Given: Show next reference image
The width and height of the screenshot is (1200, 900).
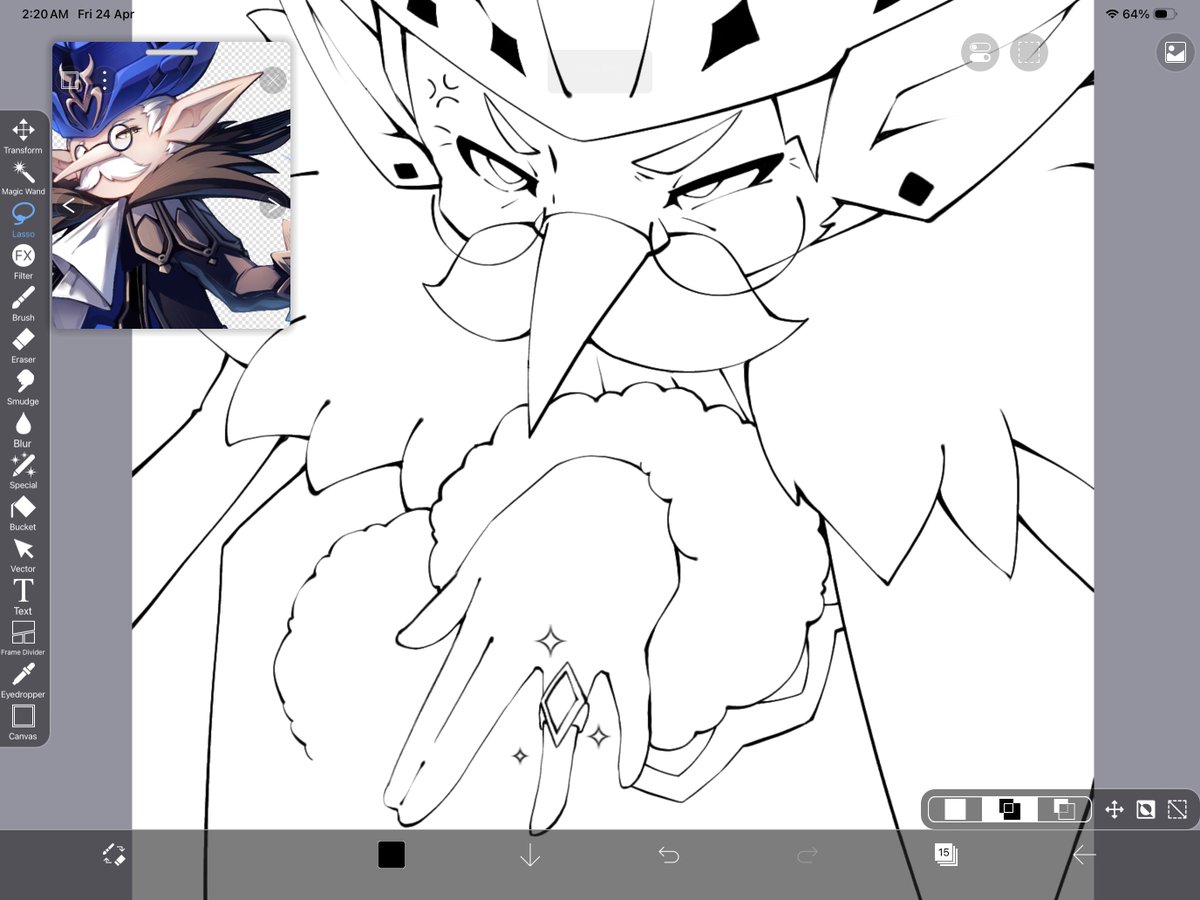Looking at the screenshot, I should coord(273,206).
